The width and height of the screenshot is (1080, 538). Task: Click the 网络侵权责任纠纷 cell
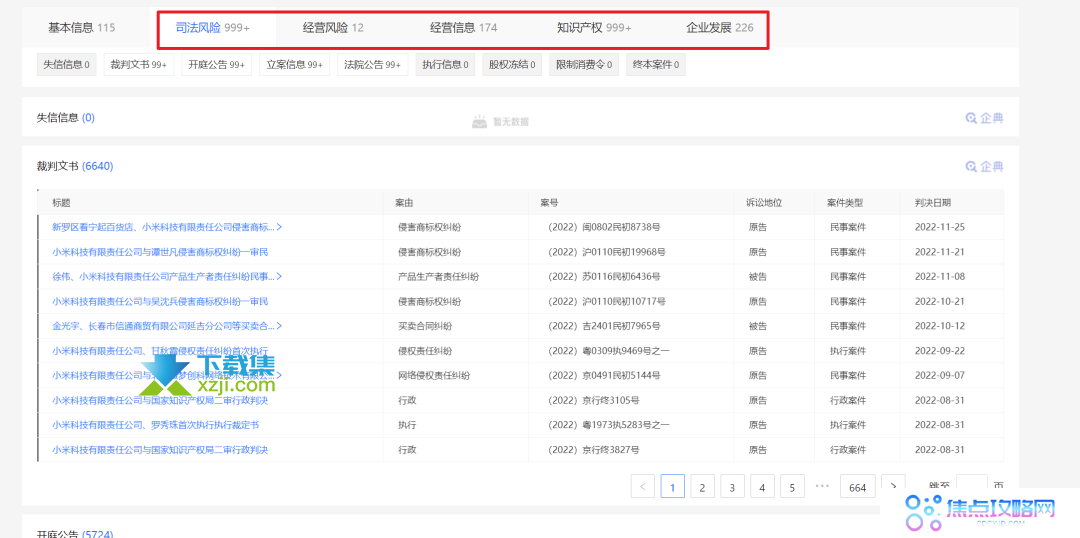(434, 375)
